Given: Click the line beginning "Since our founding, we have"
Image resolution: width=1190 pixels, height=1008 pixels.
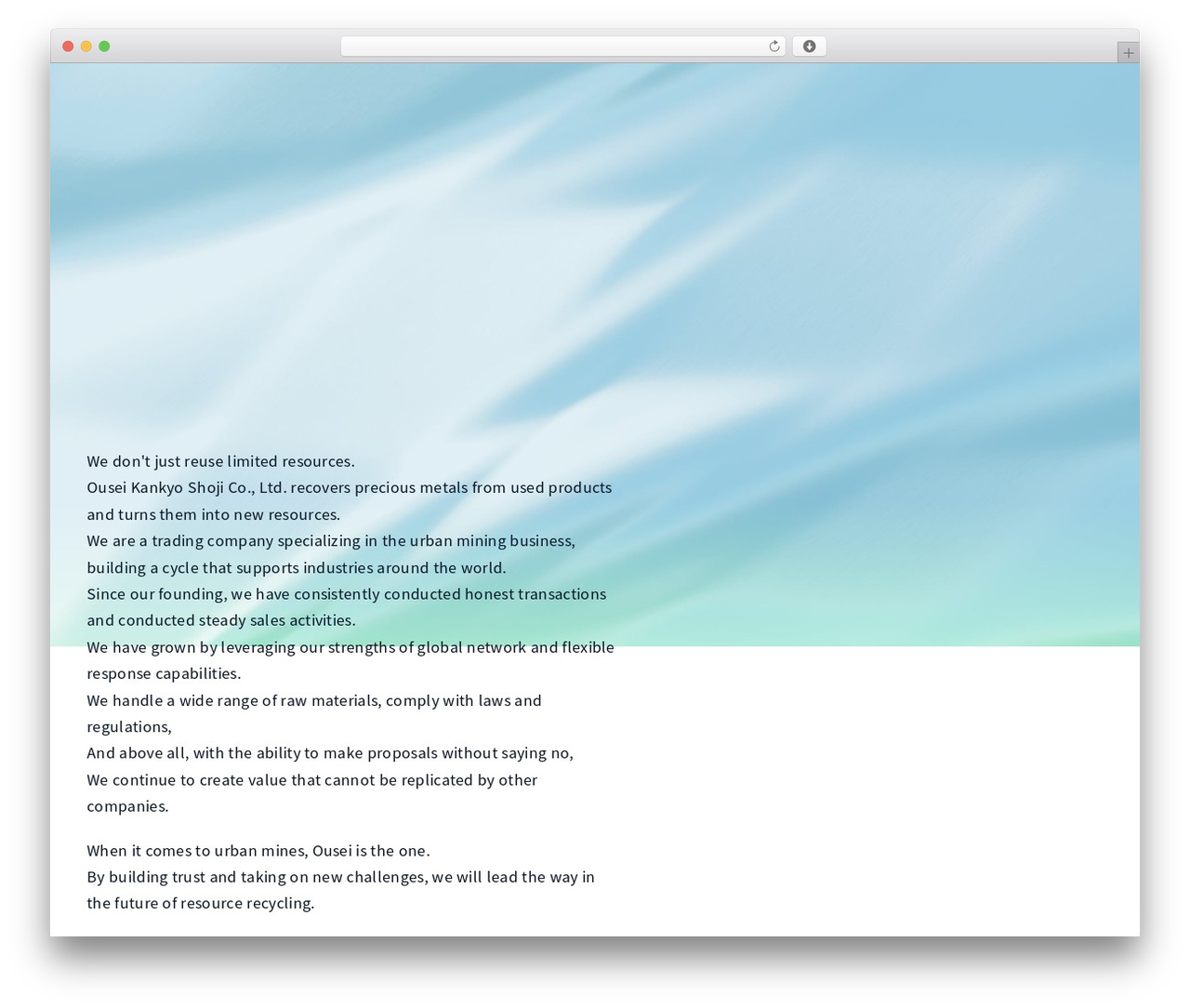Looking at the screenshot, I should 347,593.
